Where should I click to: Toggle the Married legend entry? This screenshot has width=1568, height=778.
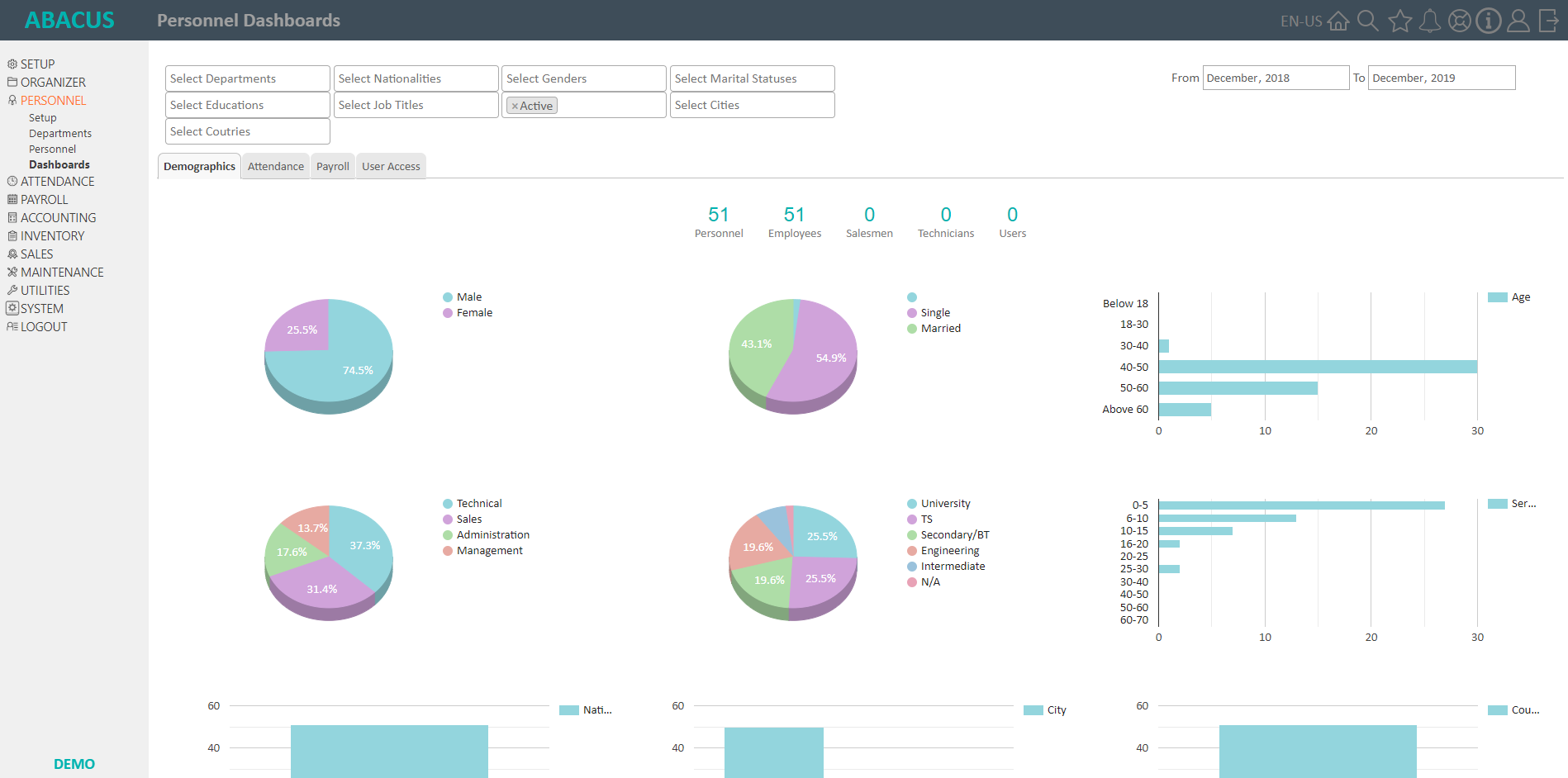point(934,328)
